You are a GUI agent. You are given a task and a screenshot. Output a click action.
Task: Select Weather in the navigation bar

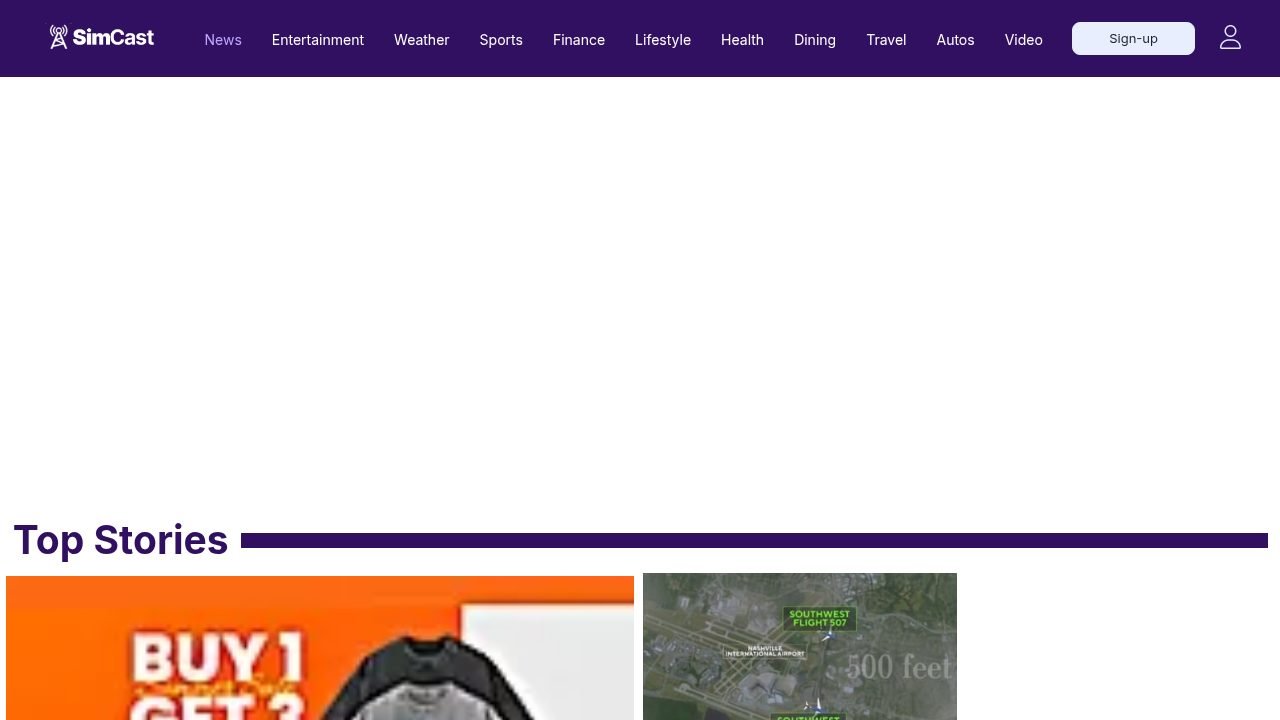pos(422,40)
